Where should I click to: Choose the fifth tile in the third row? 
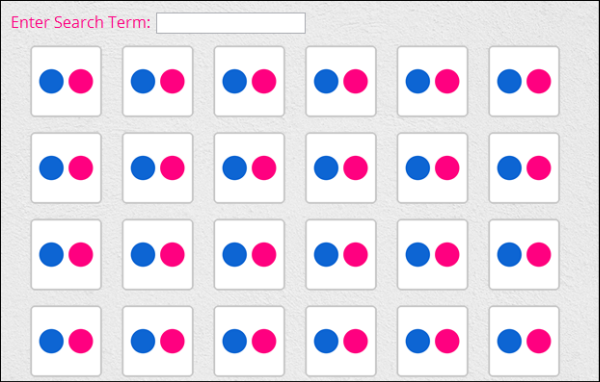point(432,254)
